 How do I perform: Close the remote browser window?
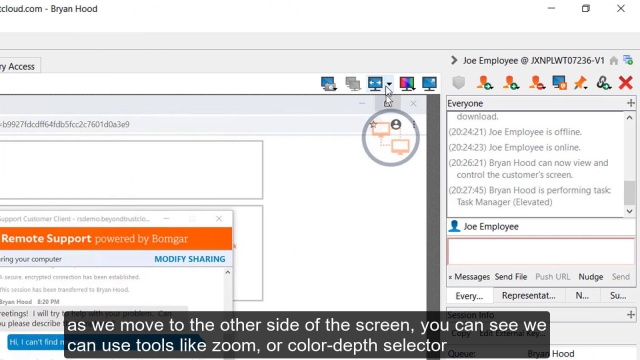point(413,104)
